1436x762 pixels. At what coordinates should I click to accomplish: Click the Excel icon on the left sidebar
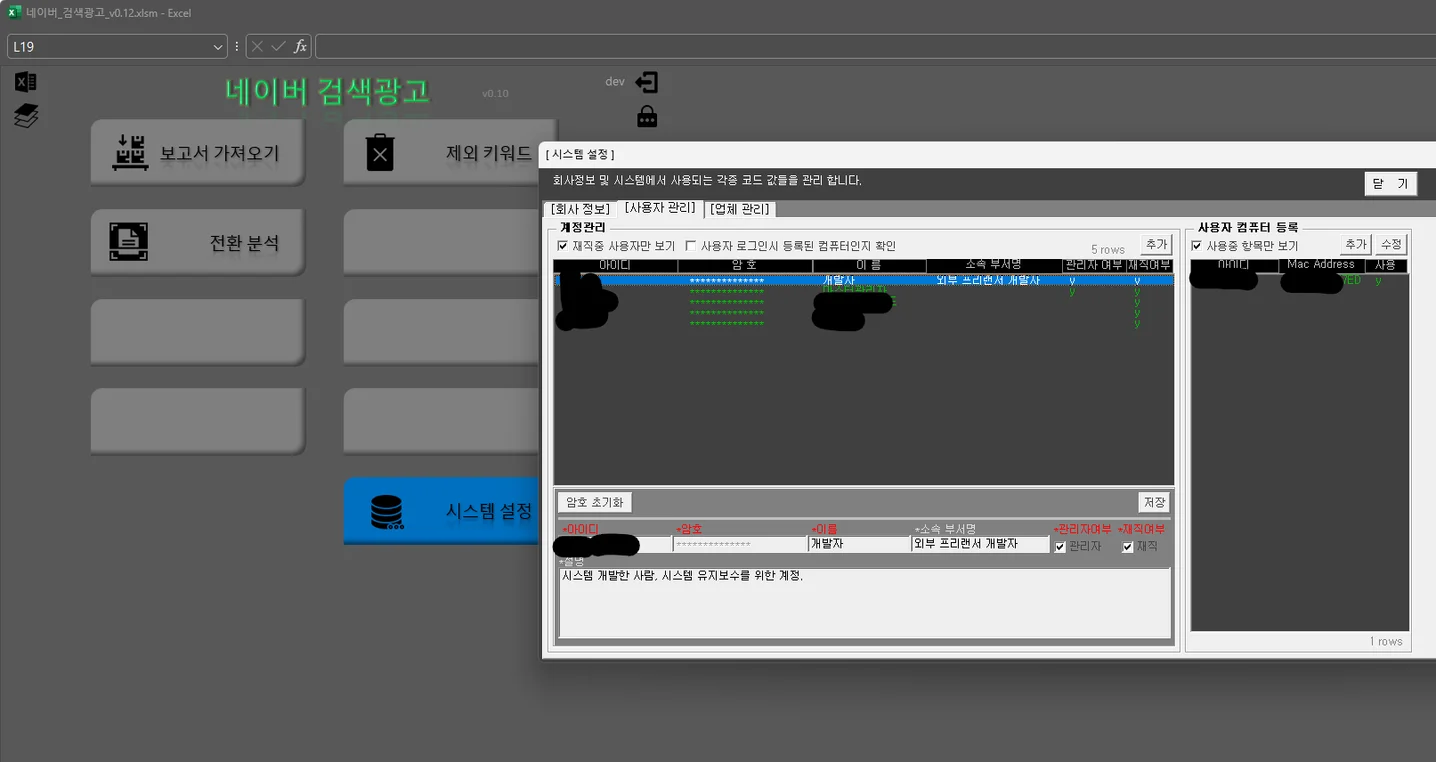26,82
